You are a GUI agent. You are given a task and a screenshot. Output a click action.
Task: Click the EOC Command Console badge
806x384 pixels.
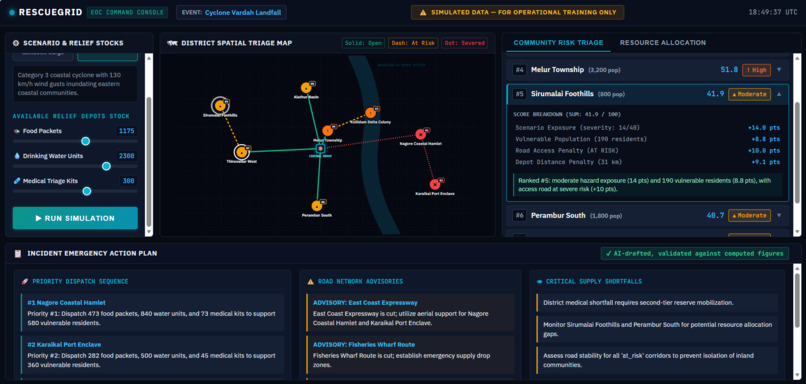[127, 12]
